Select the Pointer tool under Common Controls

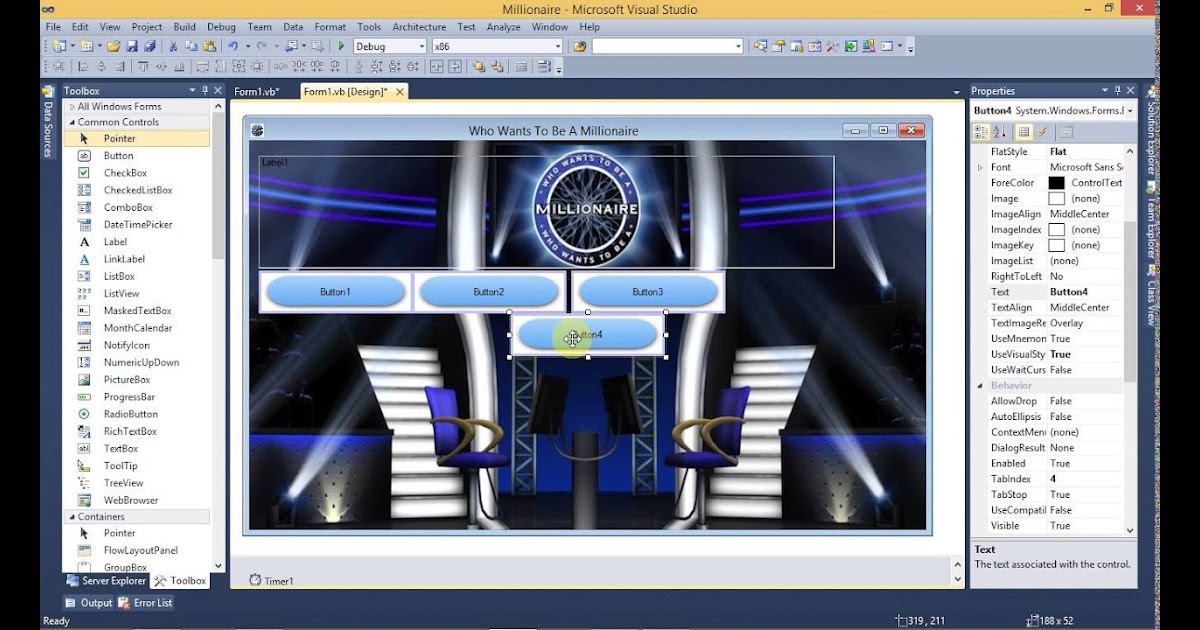pos(137,138)
